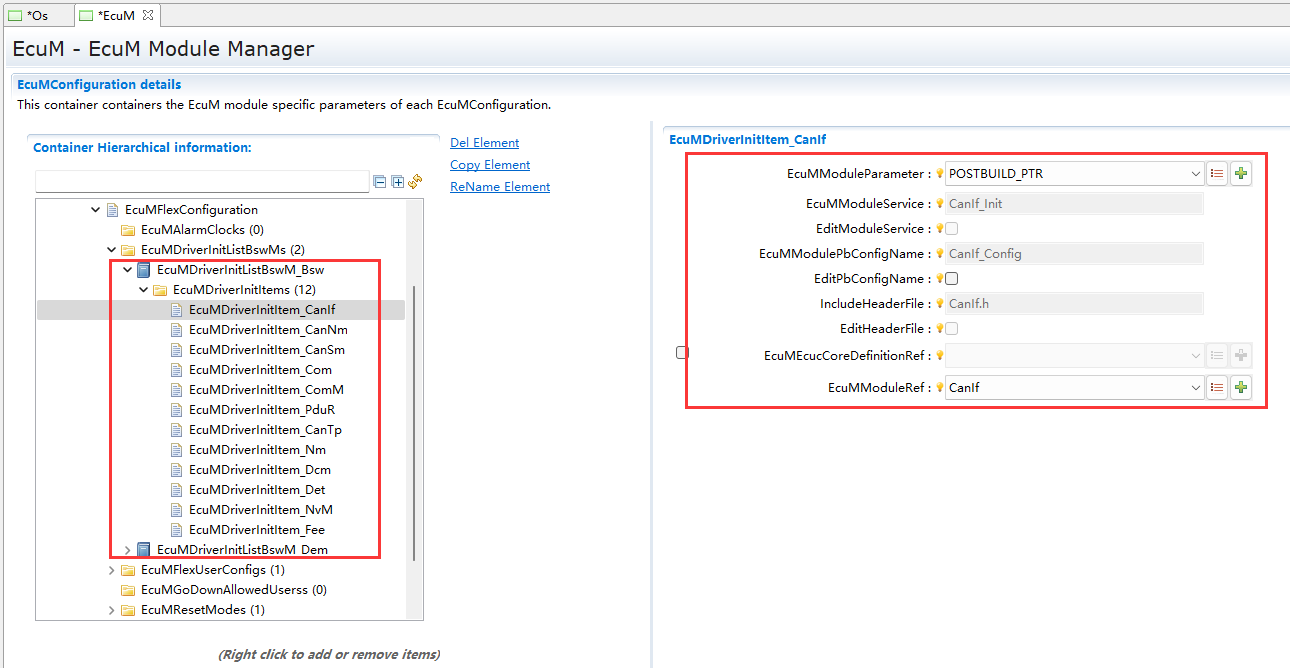
Task: Click the expand all tree icon
Action: click(397, 182)
